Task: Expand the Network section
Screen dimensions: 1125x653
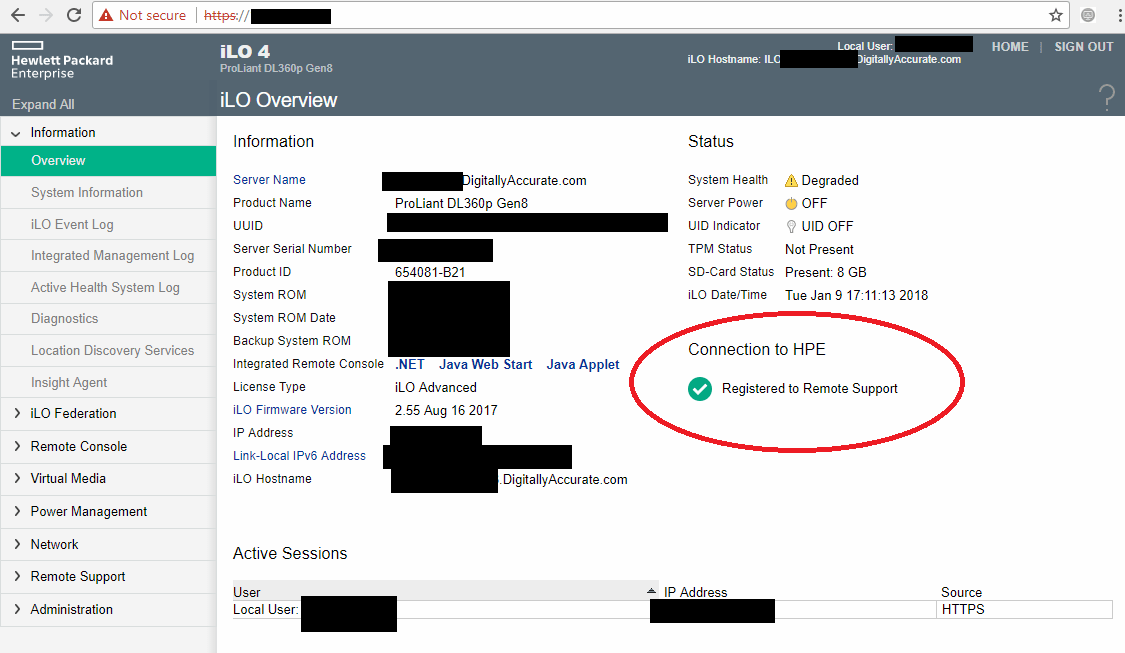Action: coord(17,544)
